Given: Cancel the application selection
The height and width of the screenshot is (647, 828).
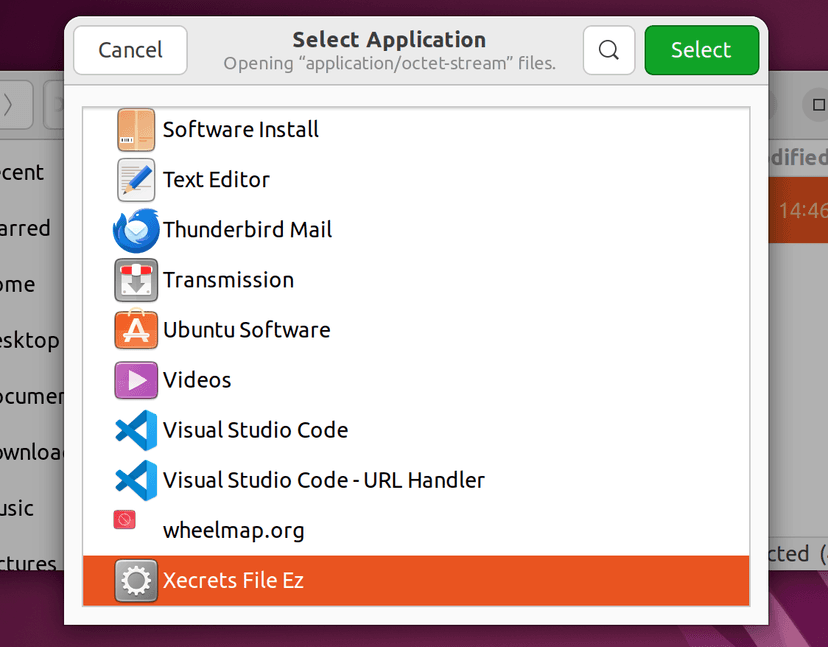Looking at the screenshot, I should (x=130, y=50).
